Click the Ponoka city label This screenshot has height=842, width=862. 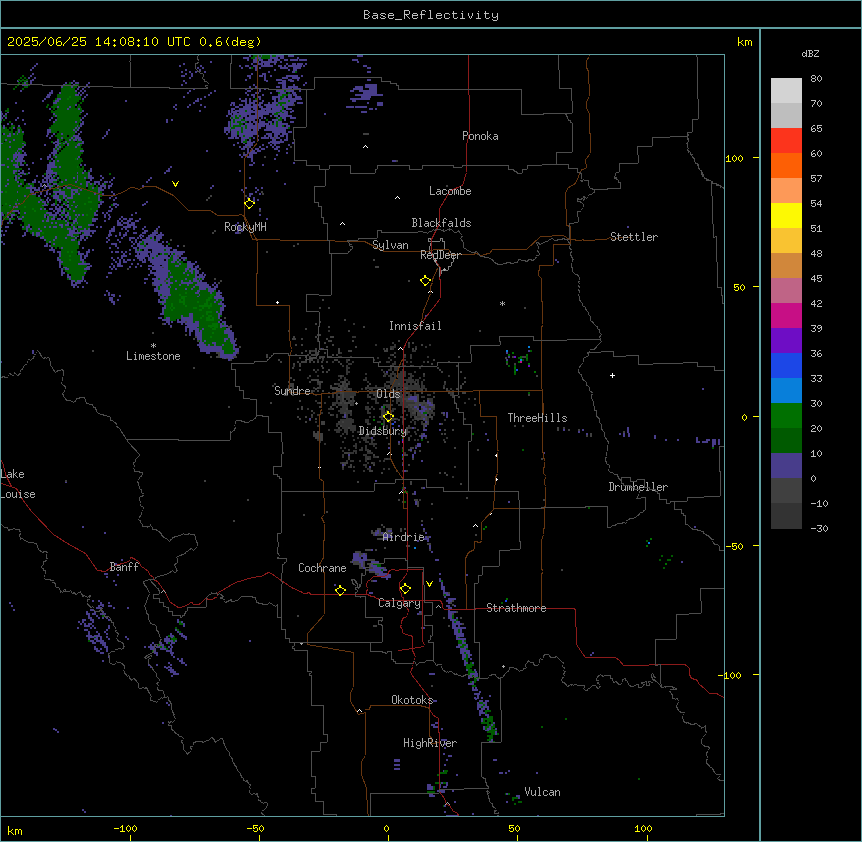click(x=480, y=136)
